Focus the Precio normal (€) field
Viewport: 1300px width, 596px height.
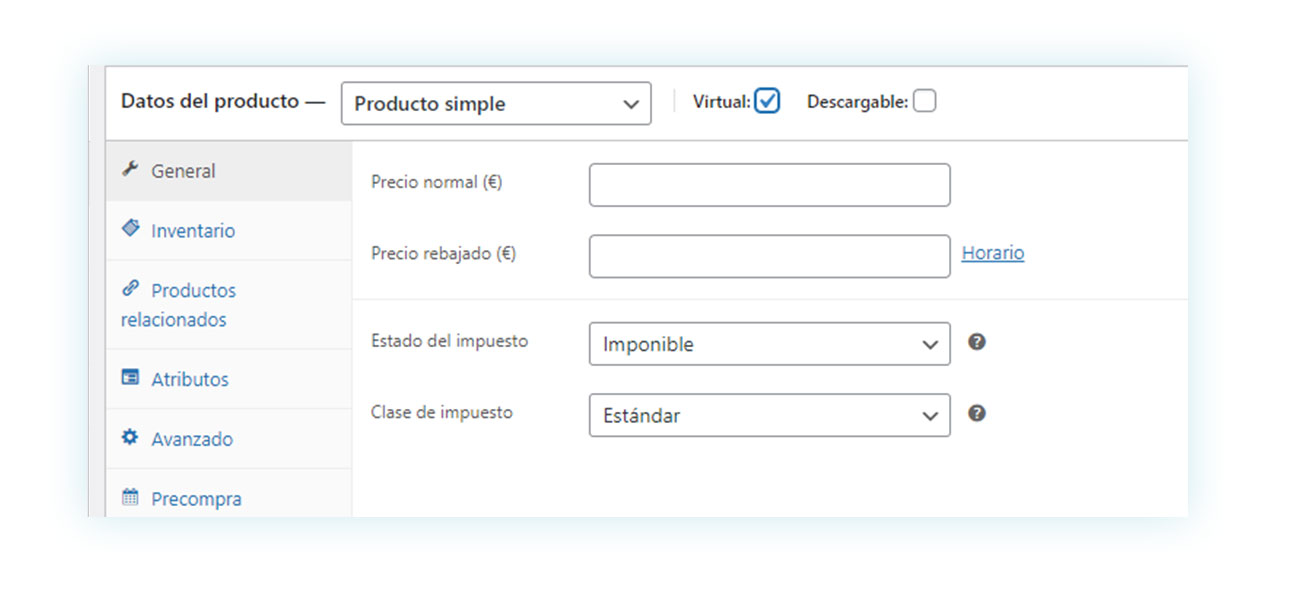click(x=769, y=185)
